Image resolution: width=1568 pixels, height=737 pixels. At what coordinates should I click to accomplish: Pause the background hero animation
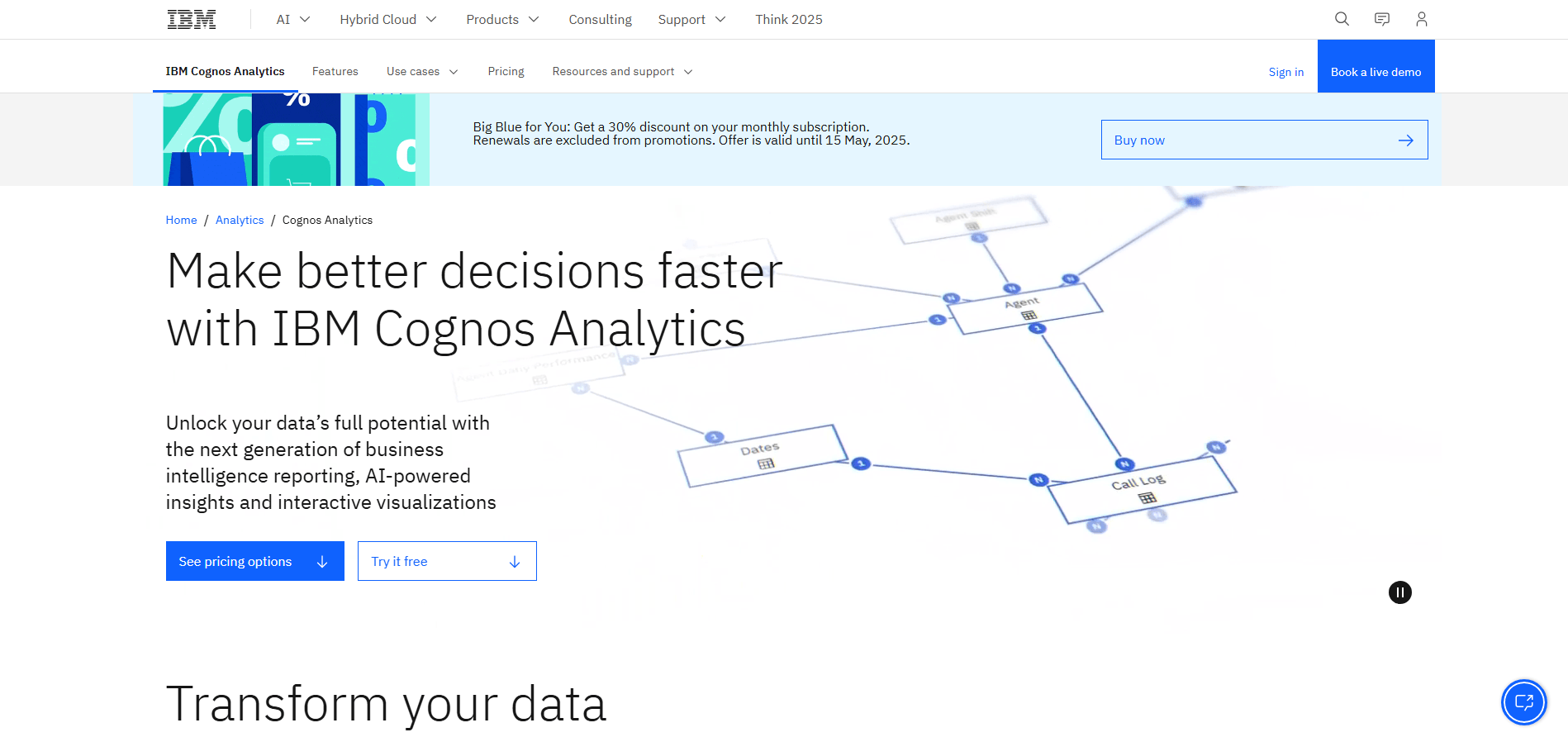(x=1399, y=592)
